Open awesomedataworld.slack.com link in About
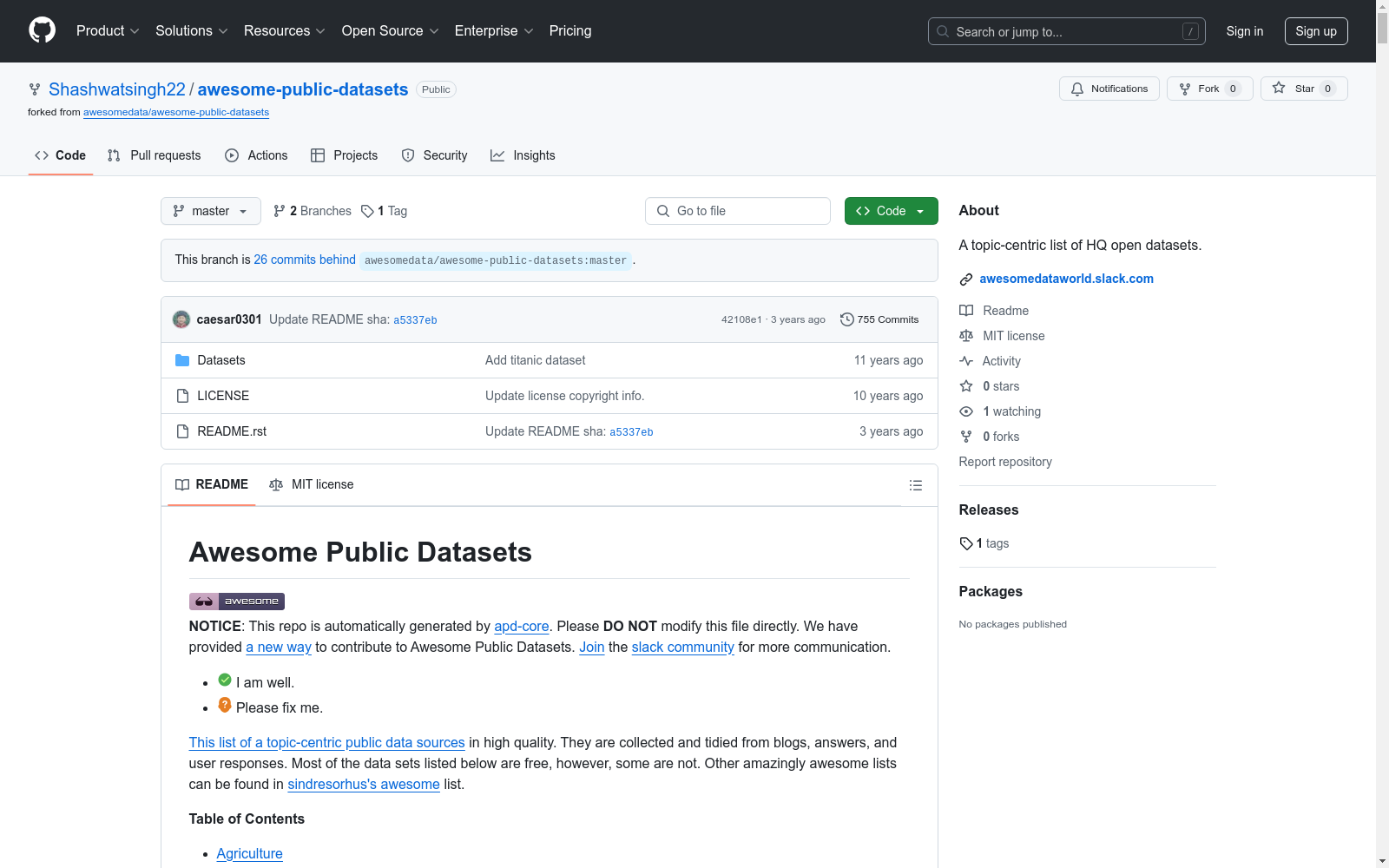1389x868 pixels. (1067, 279)
